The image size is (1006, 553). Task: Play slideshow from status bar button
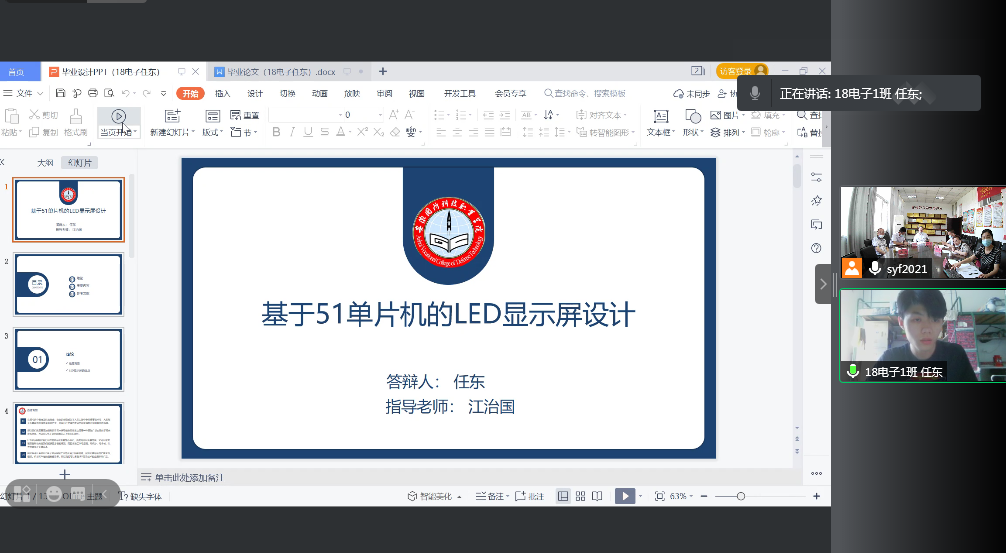pyautogui.click(x=623, y=496)
